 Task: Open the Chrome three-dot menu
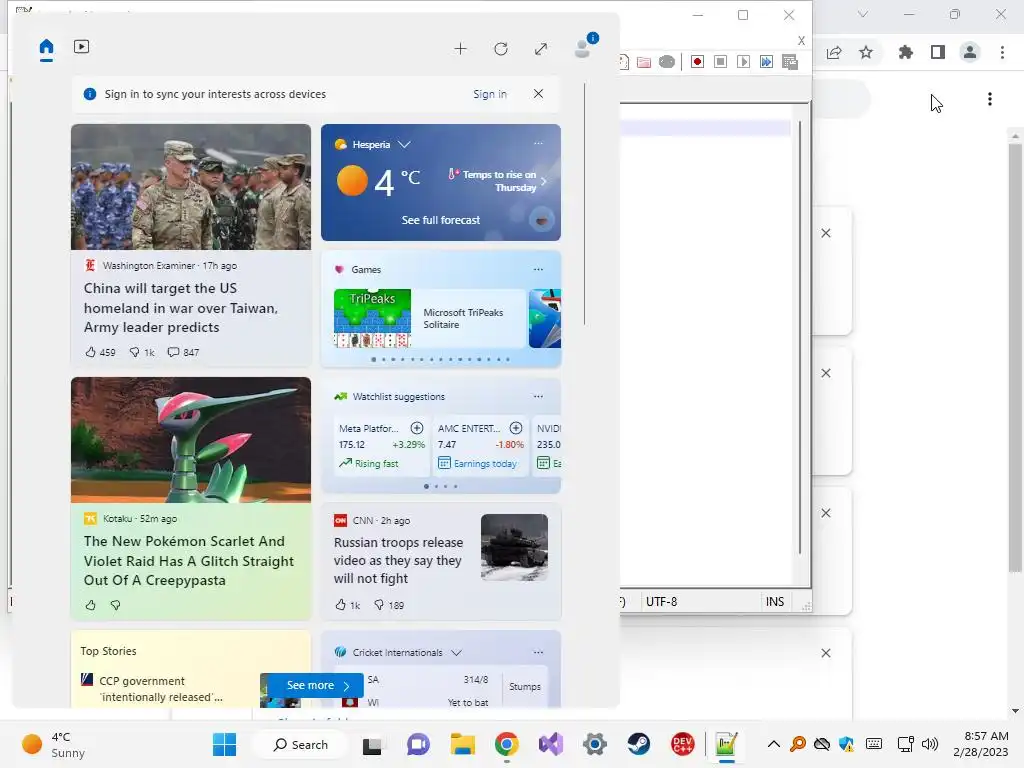click(1002, 52)
